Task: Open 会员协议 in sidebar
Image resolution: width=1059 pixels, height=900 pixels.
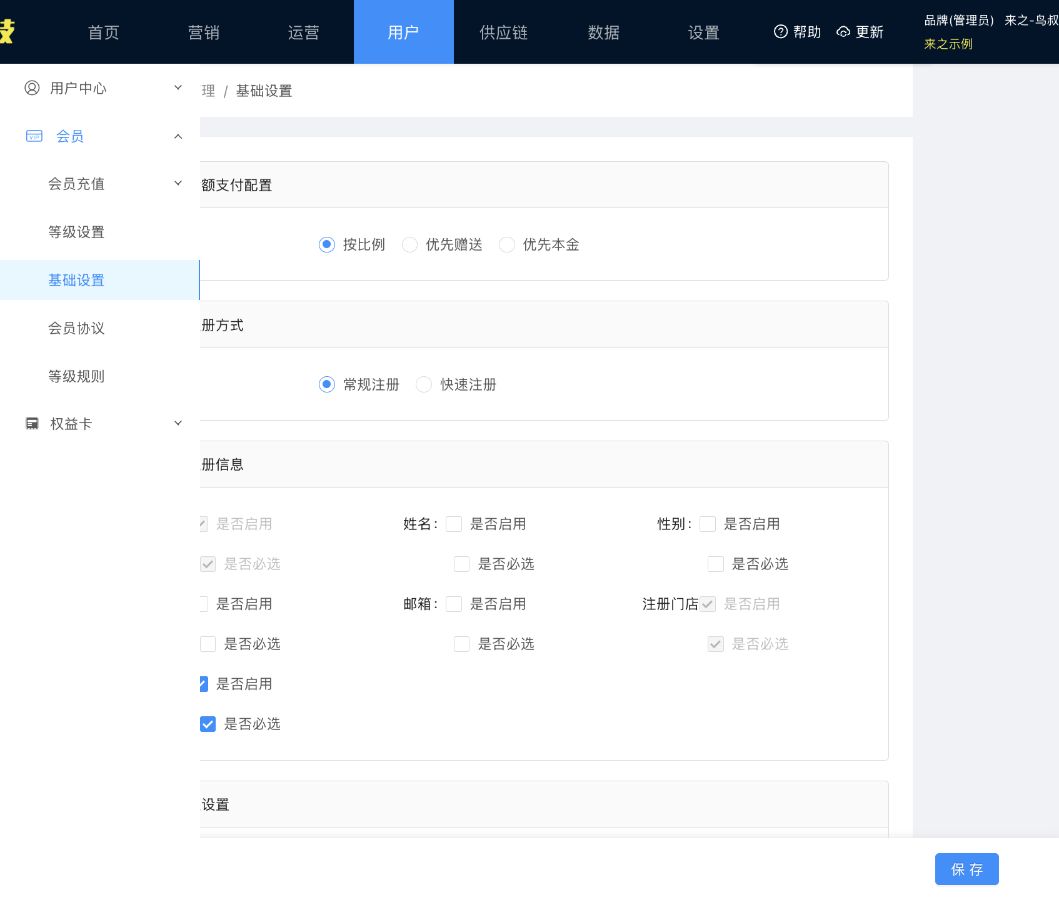Action: [100, 328]
